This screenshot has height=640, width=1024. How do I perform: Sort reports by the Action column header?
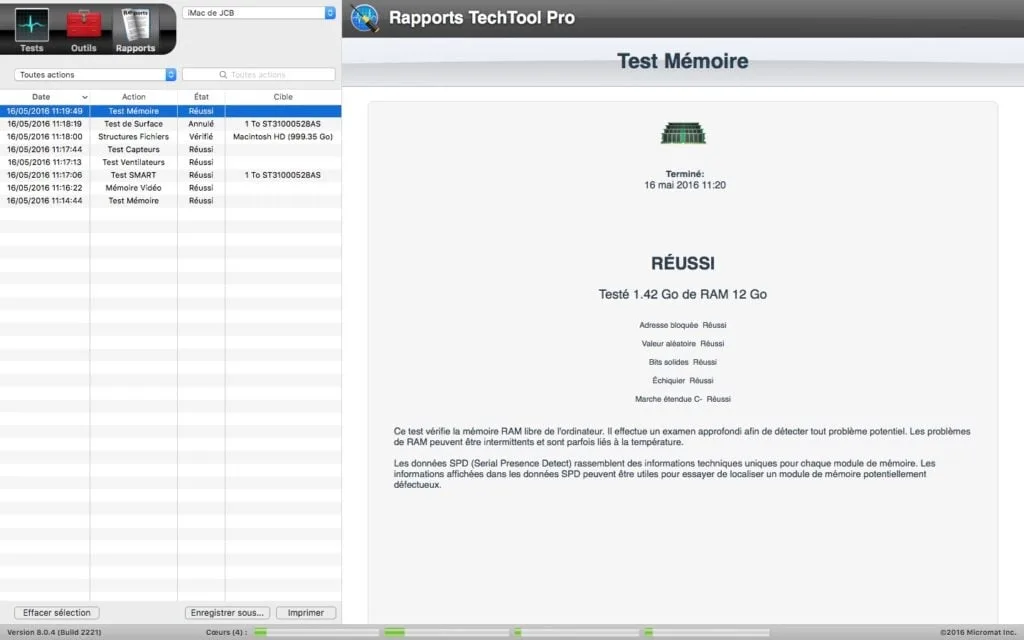click(x=136, y=97)
